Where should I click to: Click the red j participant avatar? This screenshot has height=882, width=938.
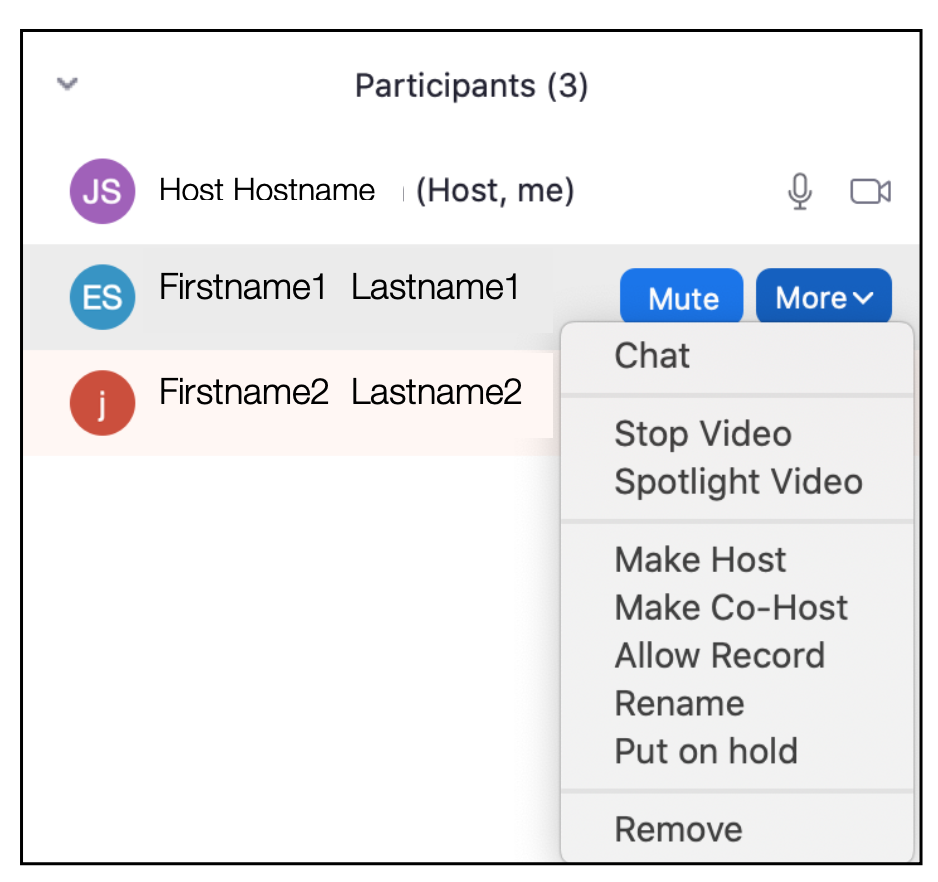pyautogui.click(x=102, y=403)
